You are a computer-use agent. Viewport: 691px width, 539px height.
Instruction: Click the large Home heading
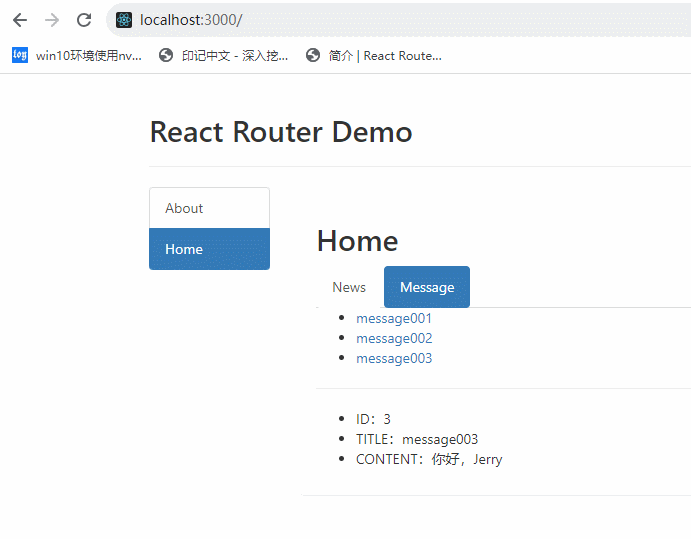pos(357,241)
